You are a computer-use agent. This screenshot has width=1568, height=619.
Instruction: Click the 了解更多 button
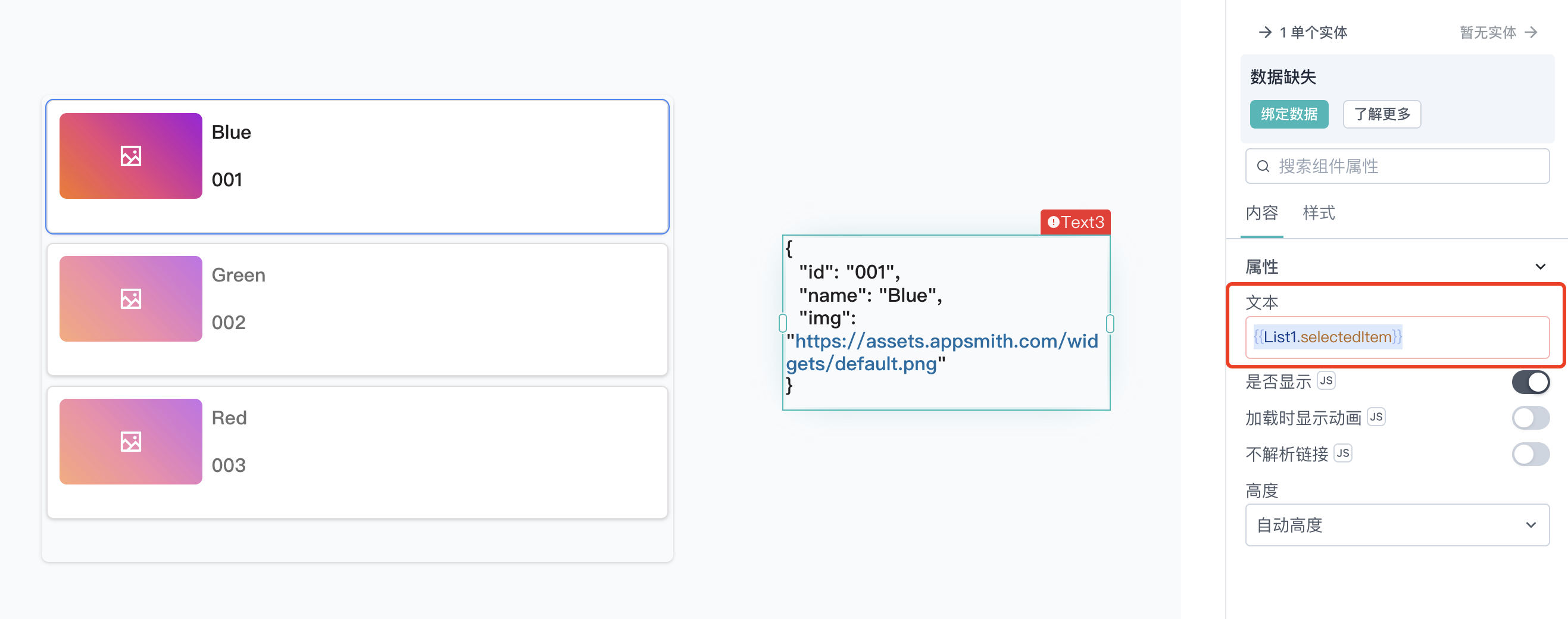(x=1382, y=114)
